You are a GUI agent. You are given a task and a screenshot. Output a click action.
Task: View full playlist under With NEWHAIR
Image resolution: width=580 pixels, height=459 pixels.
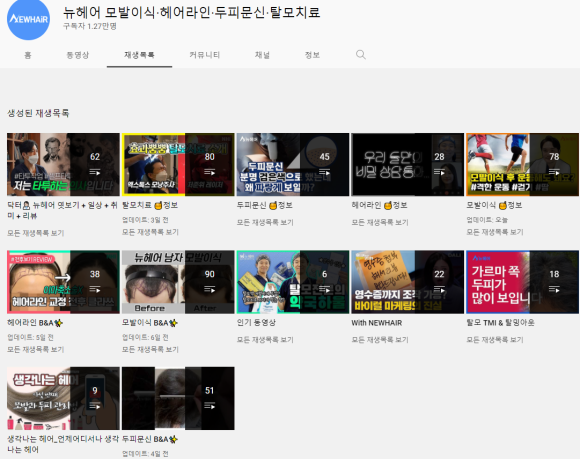(x=380, y=340)
